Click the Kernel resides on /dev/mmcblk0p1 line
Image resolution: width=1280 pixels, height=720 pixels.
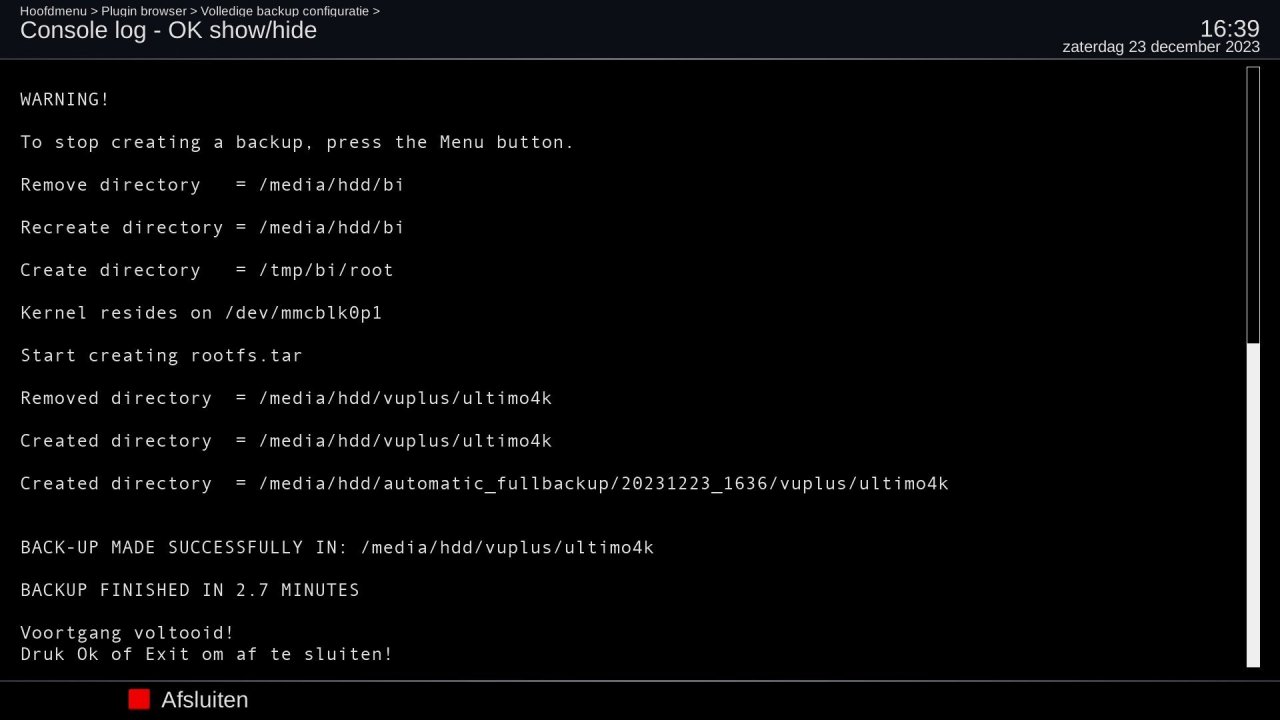coord(201,313)
